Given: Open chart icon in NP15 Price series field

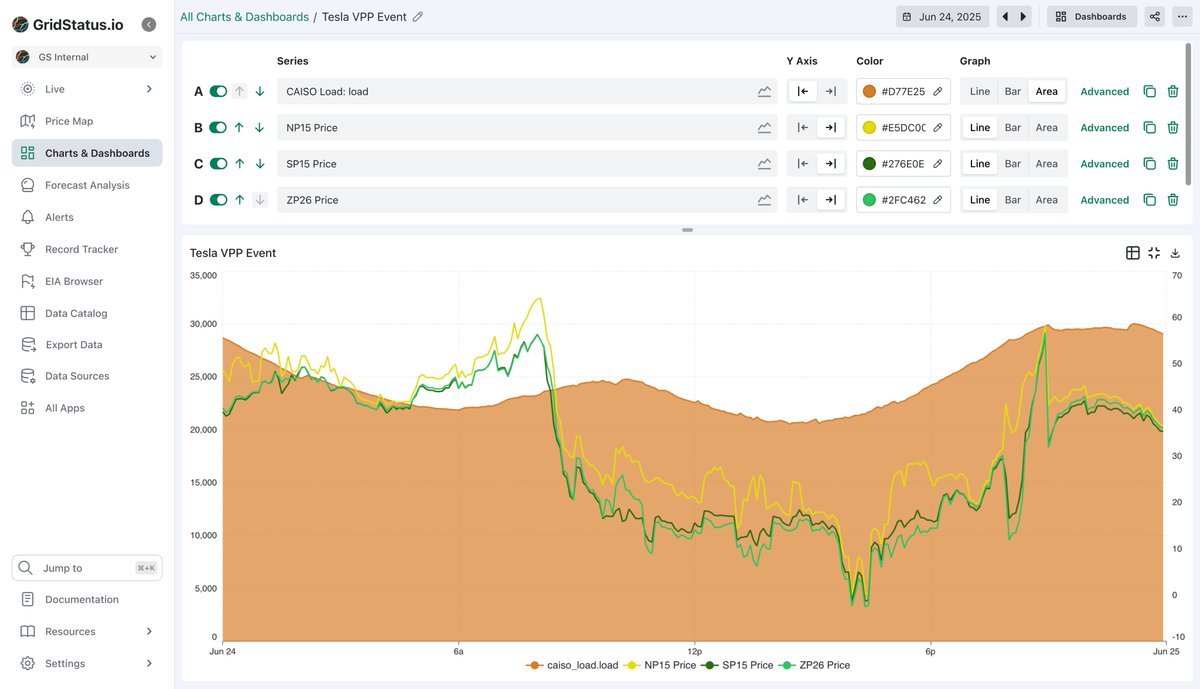Looking at the screenshot, I should click(764, 128).
